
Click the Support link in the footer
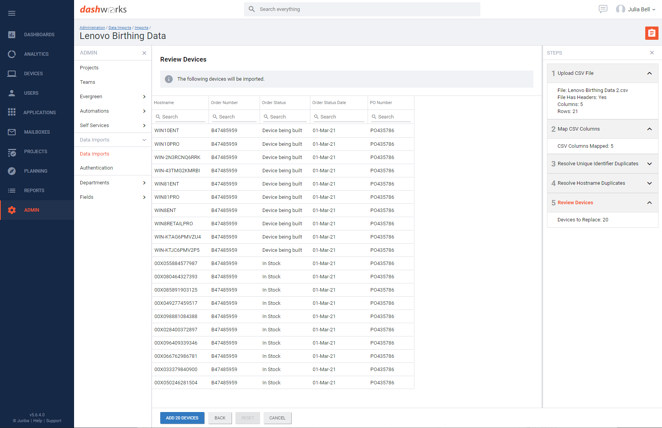(54, 421)
